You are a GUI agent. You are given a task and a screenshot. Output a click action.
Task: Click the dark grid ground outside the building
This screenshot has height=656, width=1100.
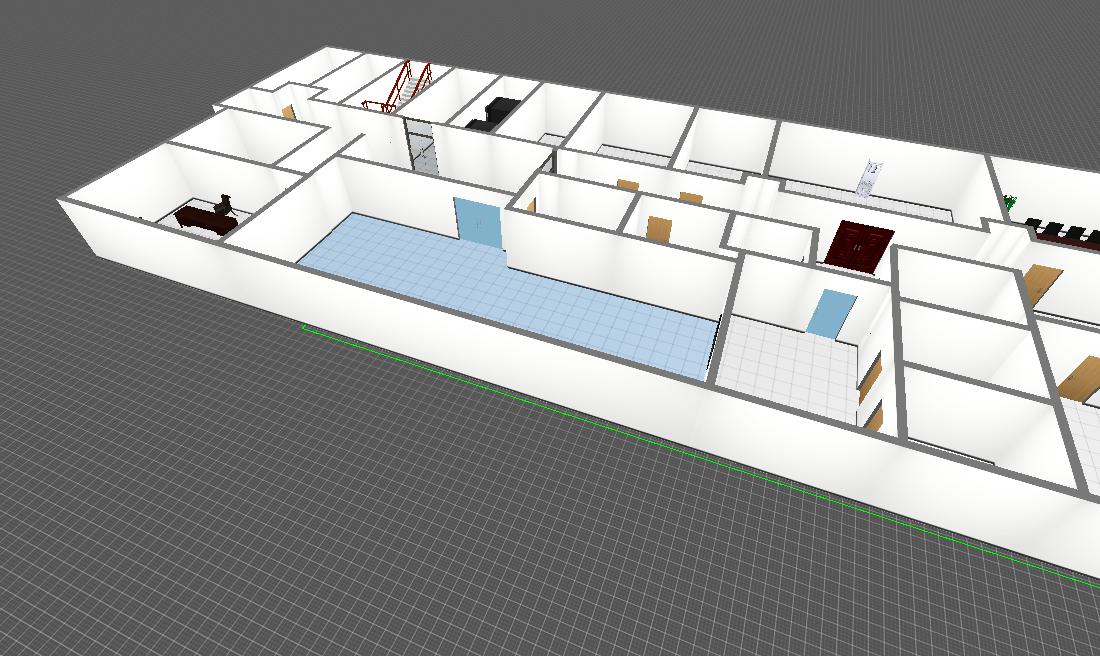tap(300, 500)
